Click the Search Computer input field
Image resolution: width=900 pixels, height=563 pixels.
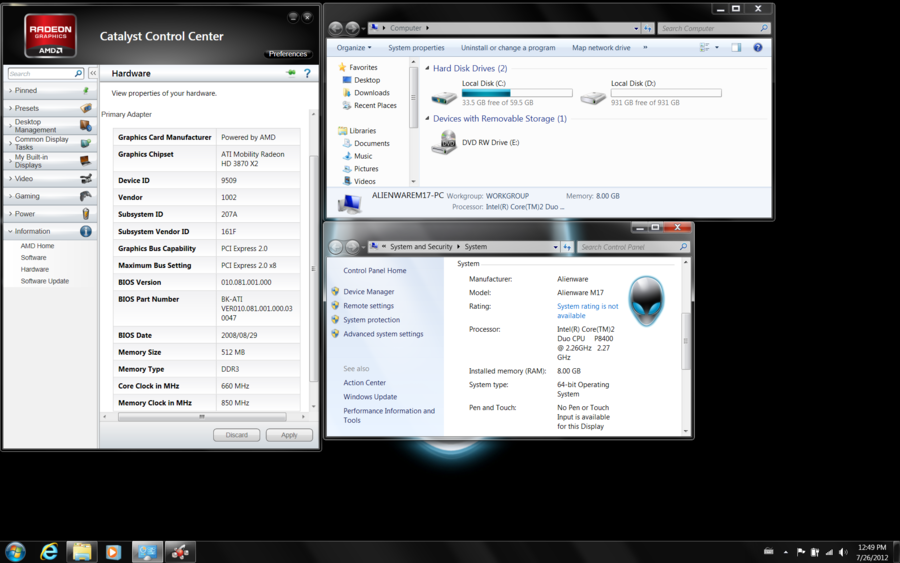713,28
